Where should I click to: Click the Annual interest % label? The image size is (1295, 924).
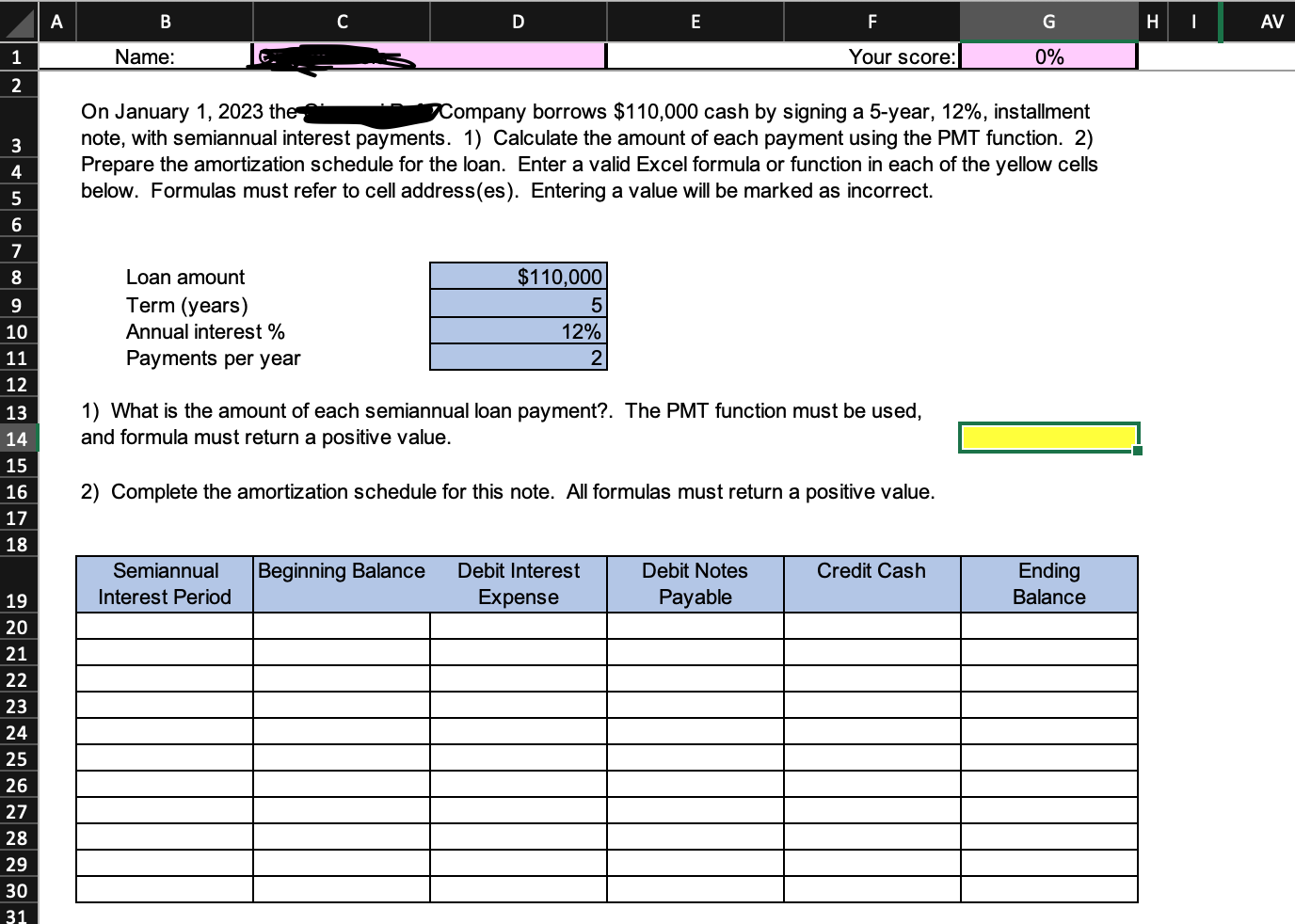205,331
